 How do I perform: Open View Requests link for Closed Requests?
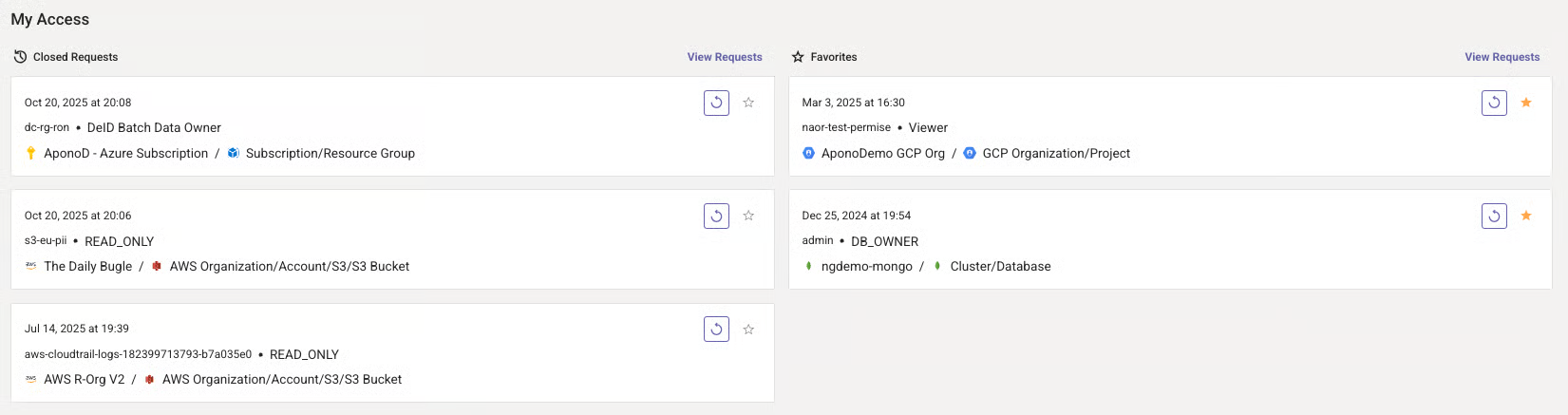[x=724, y=57]
